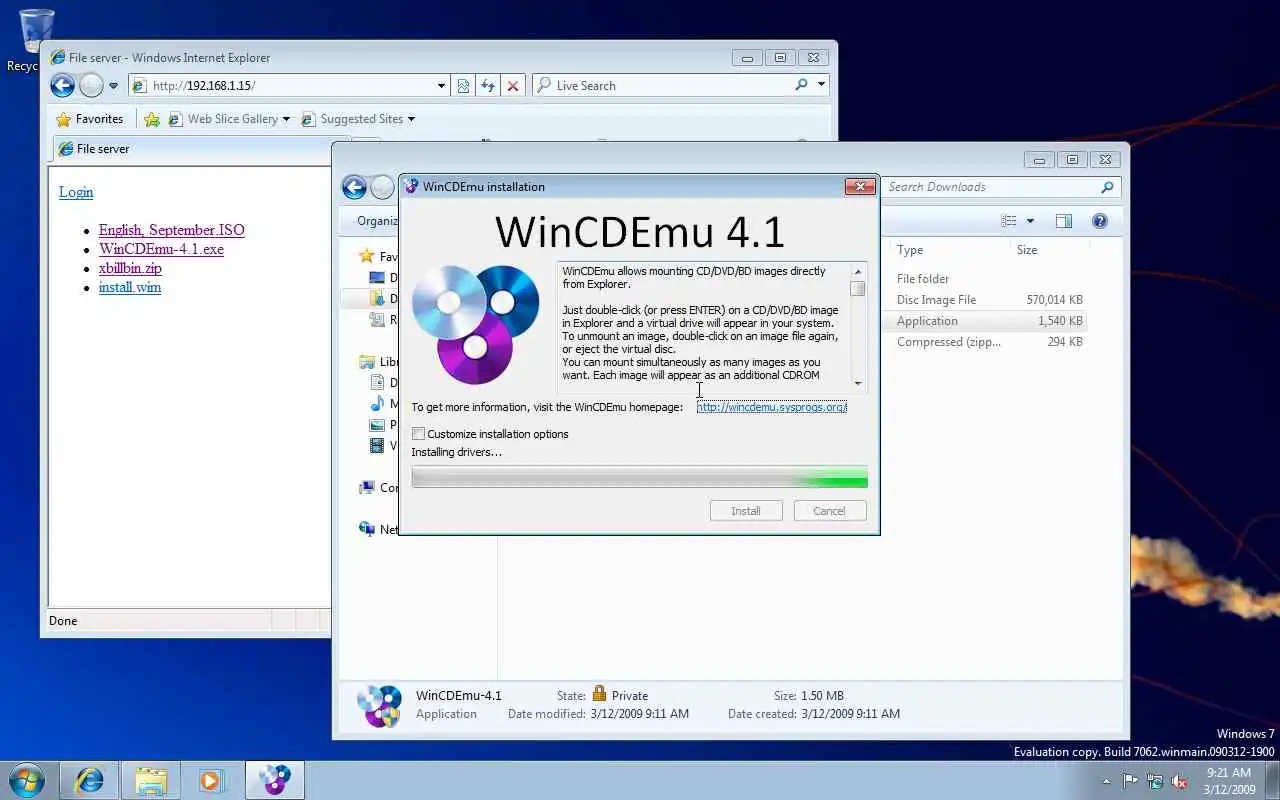Click the Downloads folder icon in the sidebar
This screenshot has height=800, width=1280.
coord(377,299)
